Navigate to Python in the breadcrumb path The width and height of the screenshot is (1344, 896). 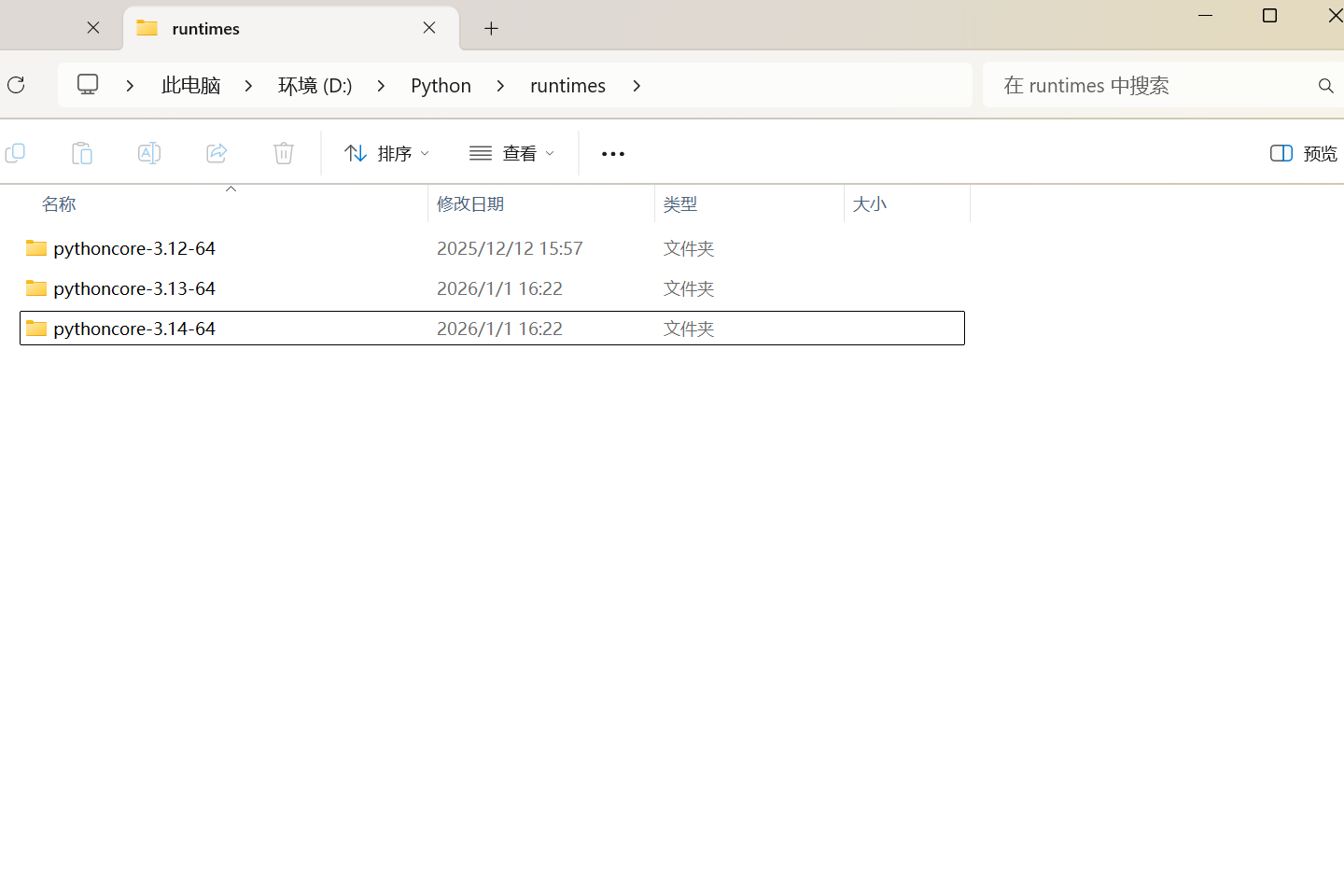click(440, 85)
